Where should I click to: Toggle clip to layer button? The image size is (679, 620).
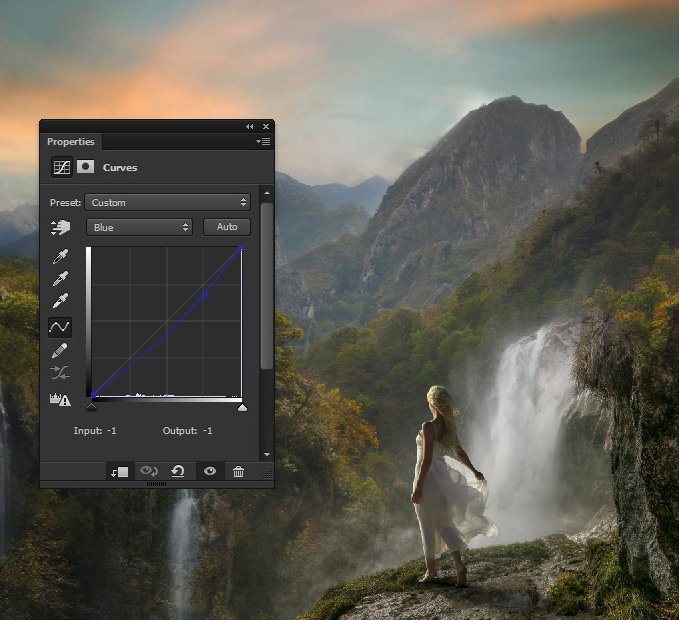coord(120,472)
